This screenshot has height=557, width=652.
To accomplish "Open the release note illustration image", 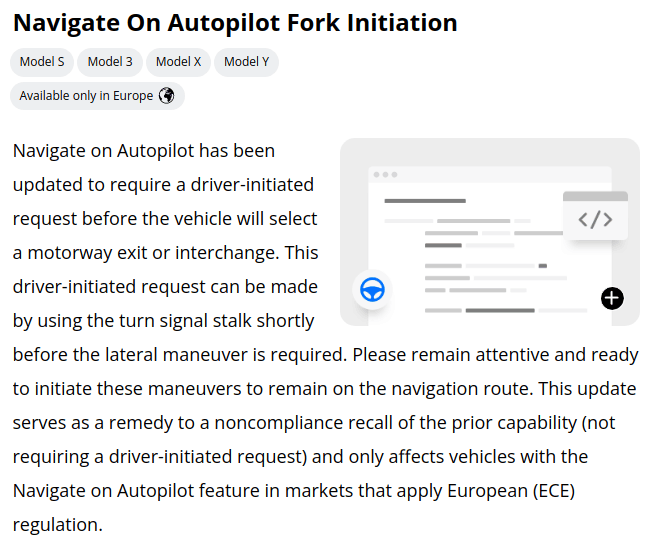I will [x=490, y=232].
